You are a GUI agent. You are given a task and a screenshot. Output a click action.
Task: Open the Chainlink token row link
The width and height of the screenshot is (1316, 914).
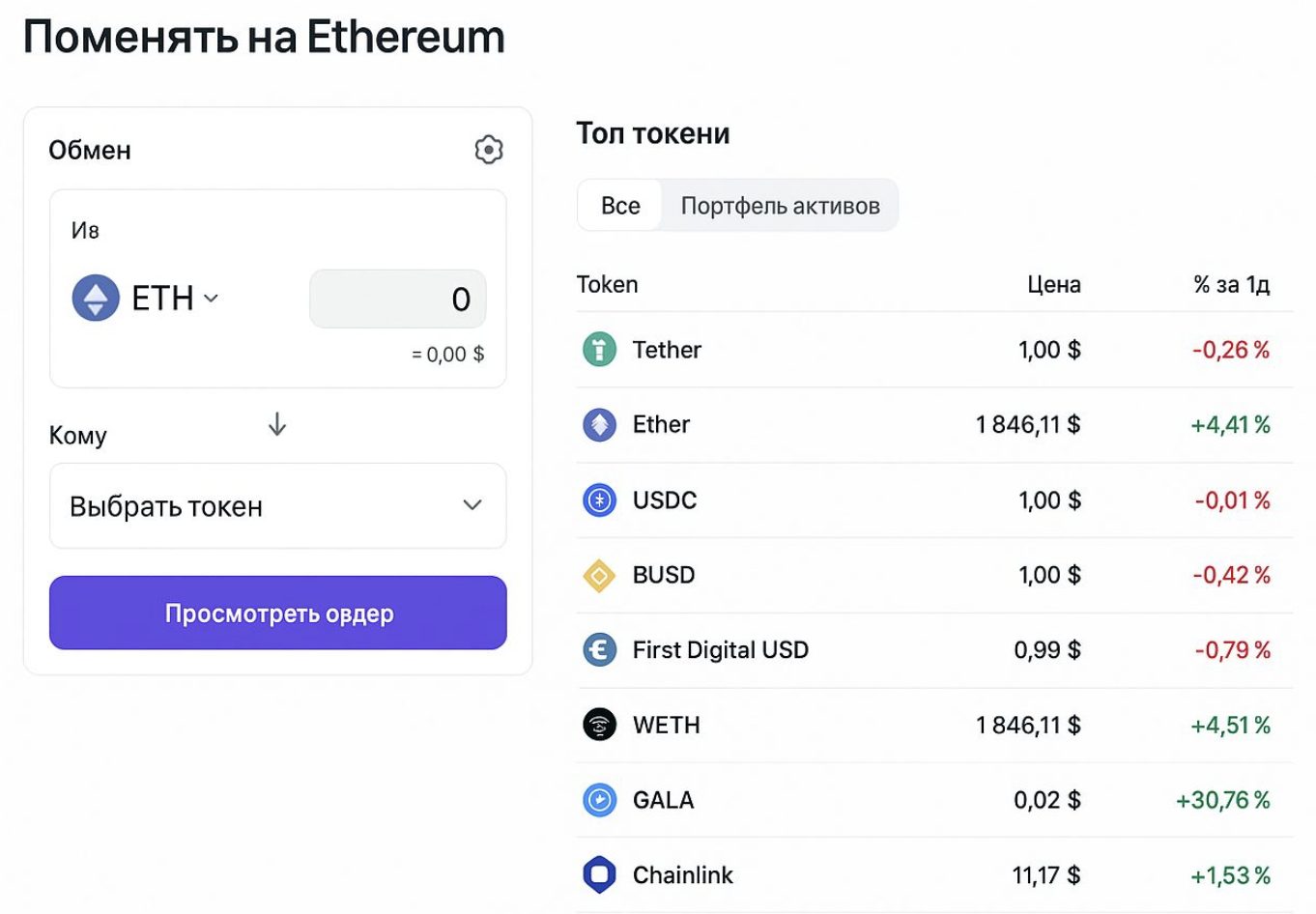coord(682,875)
